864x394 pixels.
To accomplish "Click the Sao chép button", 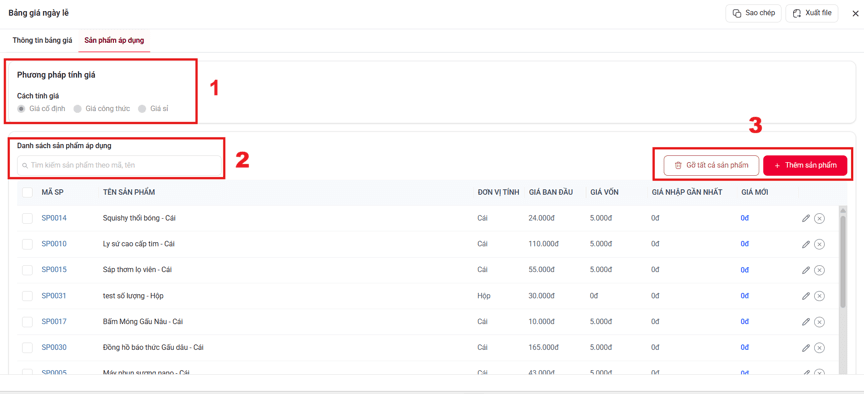I will coord(753,13).
